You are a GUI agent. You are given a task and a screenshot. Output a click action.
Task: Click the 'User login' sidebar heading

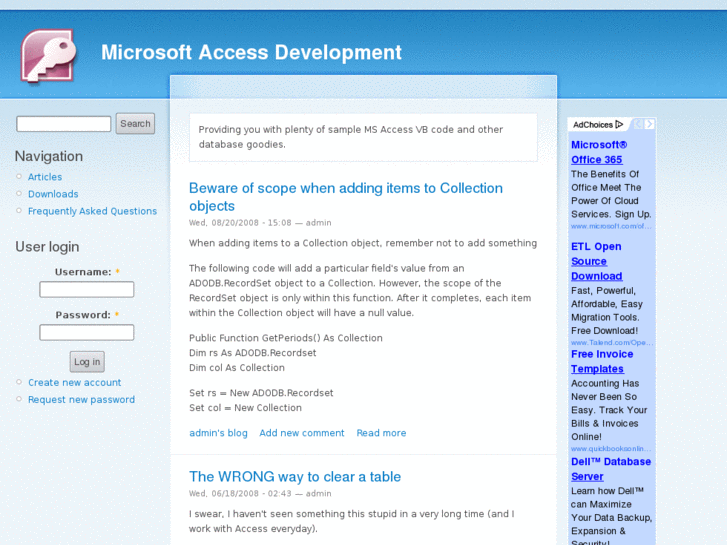pos(47,247)
